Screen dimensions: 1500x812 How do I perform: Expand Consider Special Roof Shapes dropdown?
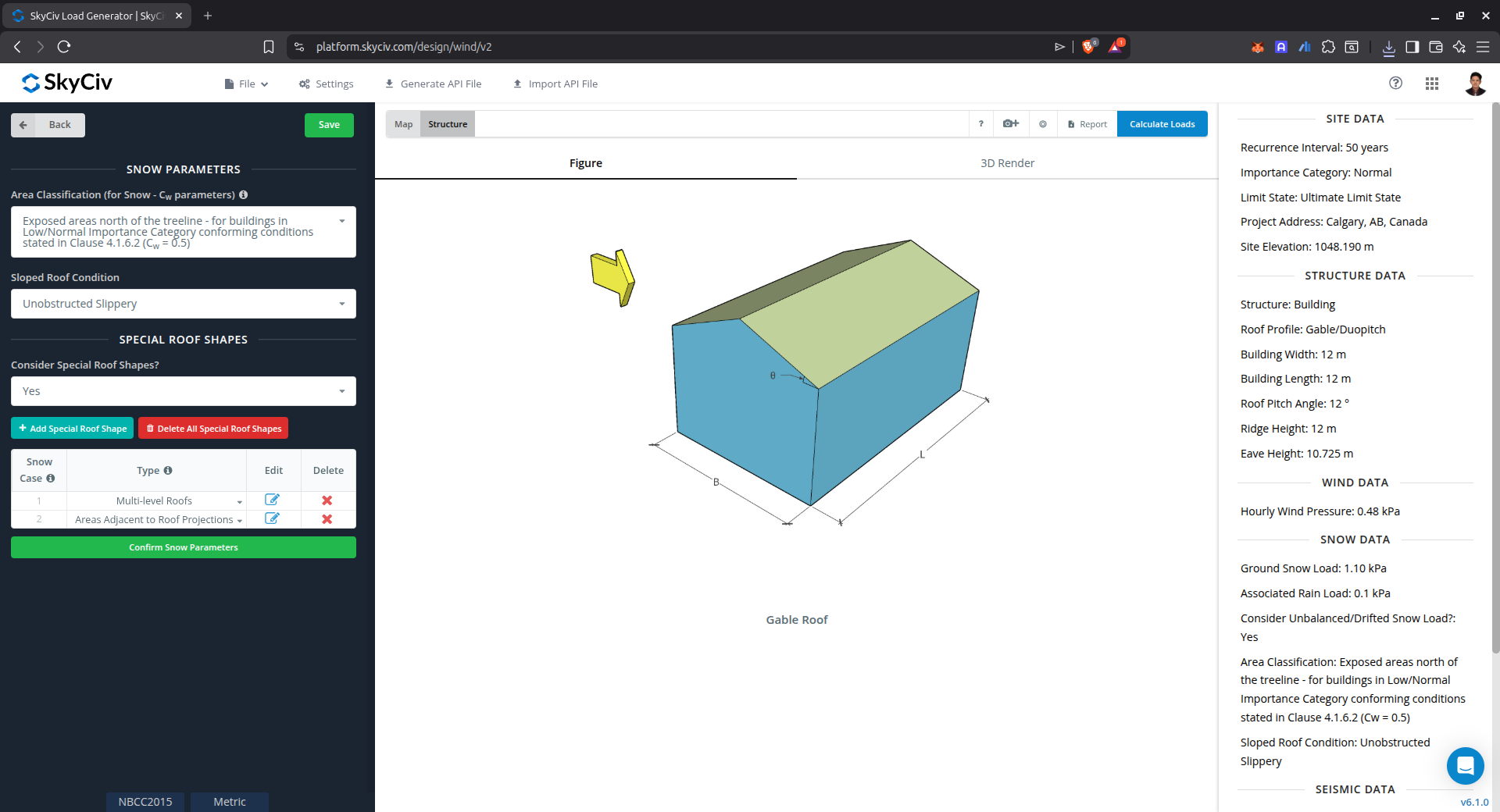coord(183,391)
